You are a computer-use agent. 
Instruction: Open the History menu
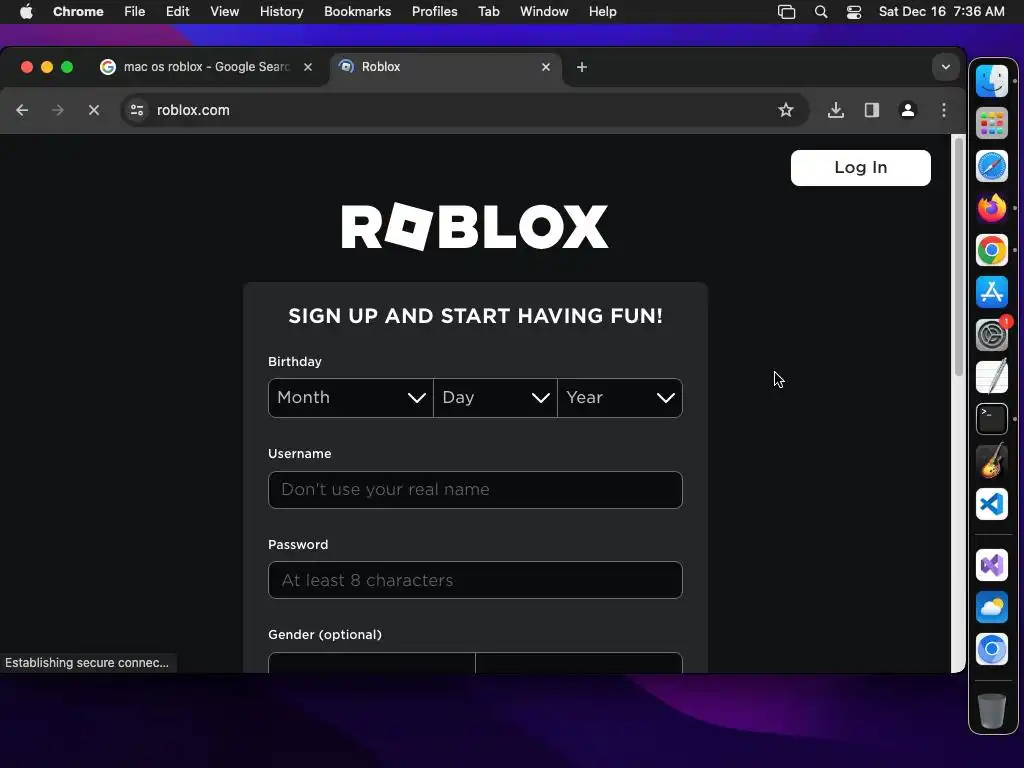coord(281,12)
